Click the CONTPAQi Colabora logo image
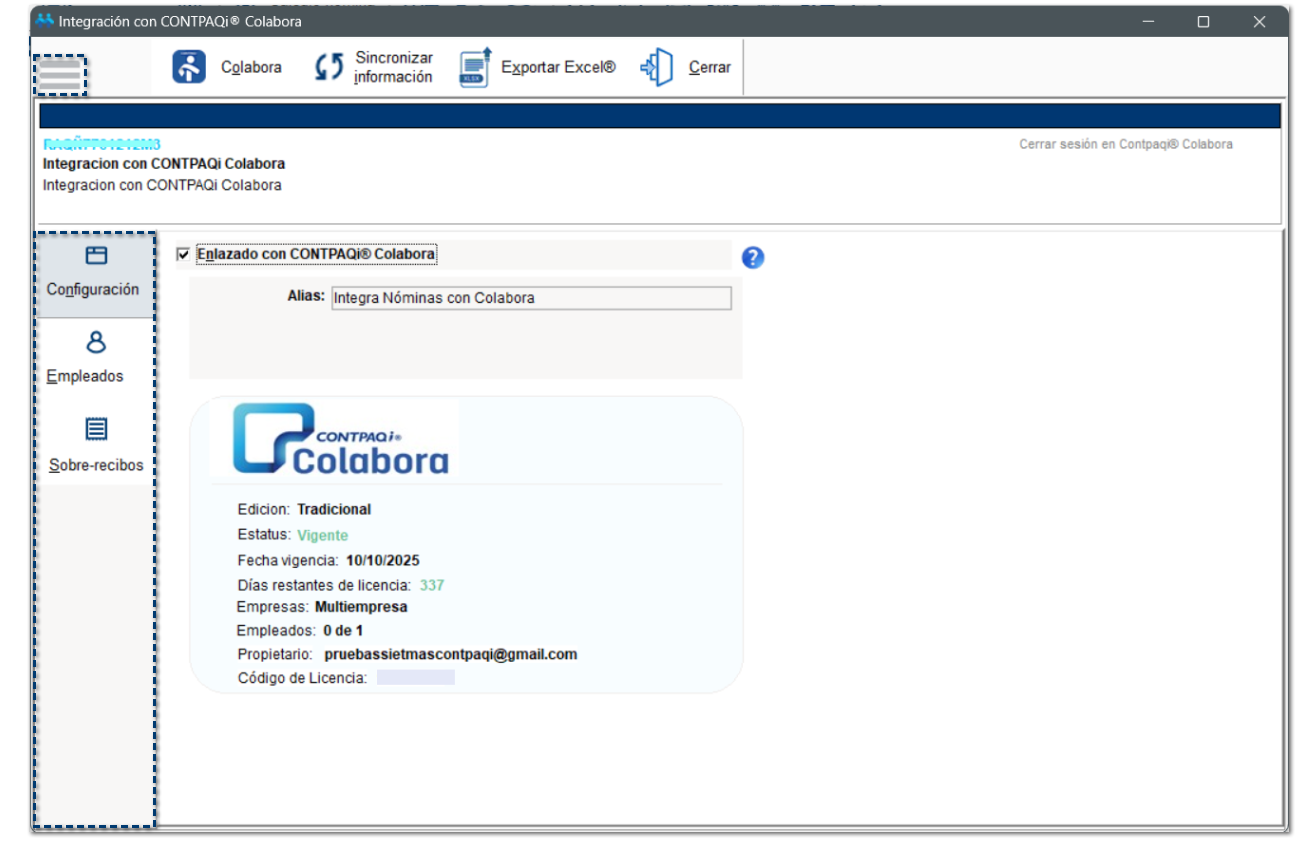 pyautogui.click(x=341, y=439)
